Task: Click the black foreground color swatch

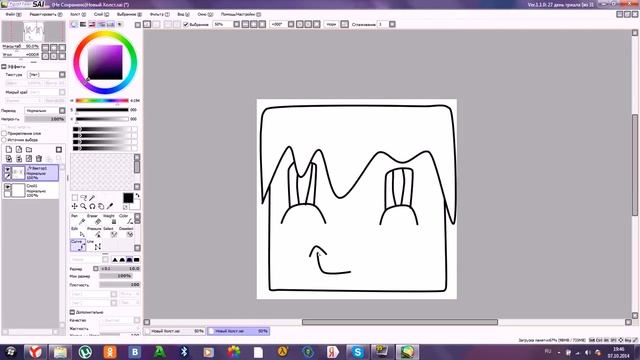Action: pos(128,198)
